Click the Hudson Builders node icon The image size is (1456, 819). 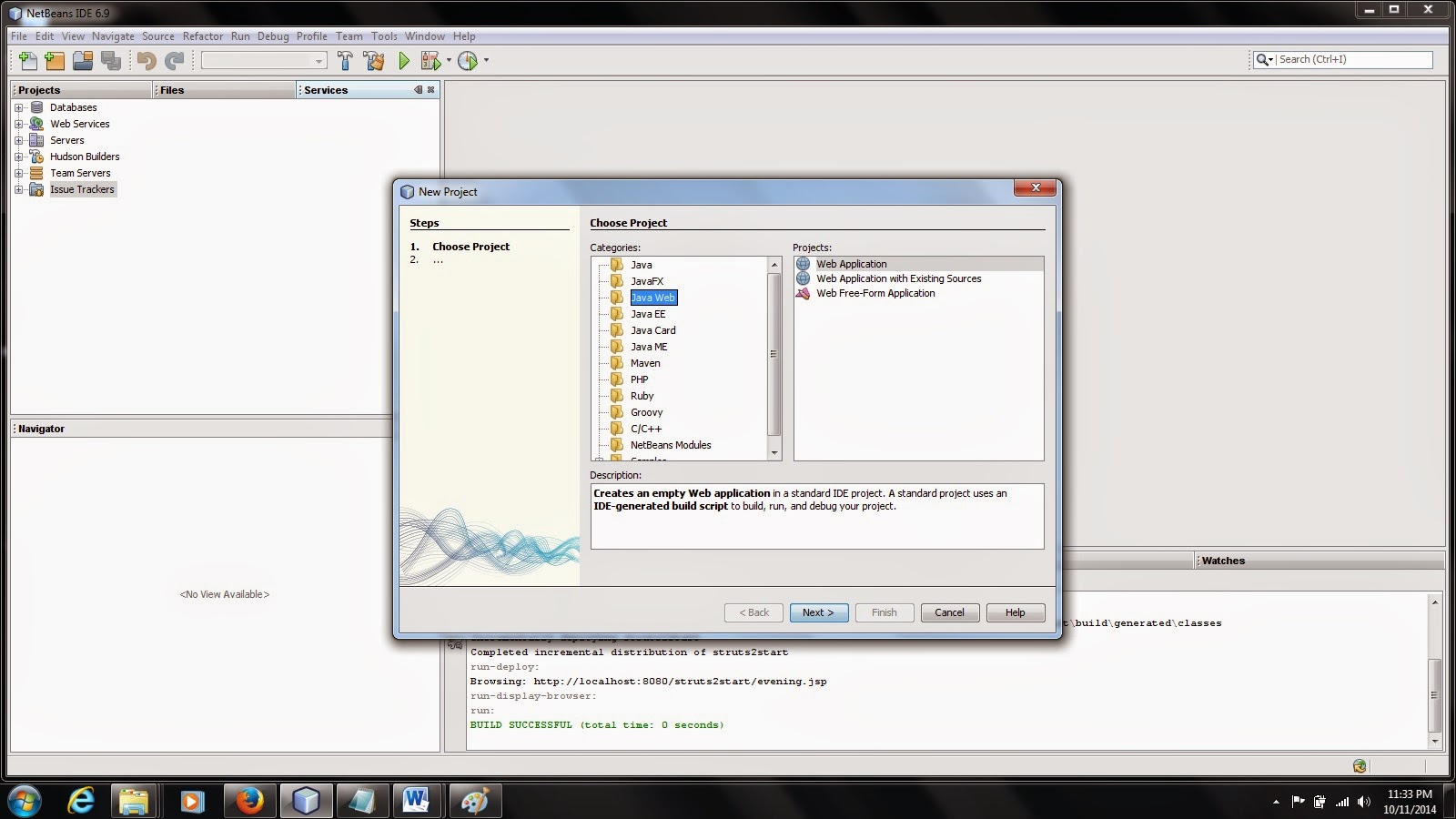pyautogui.click(x=36, y=157)
